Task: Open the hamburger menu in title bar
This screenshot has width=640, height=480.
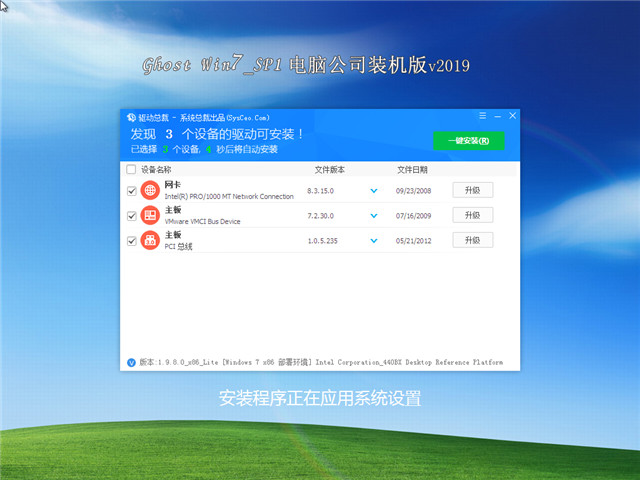Action: (481, 117)
